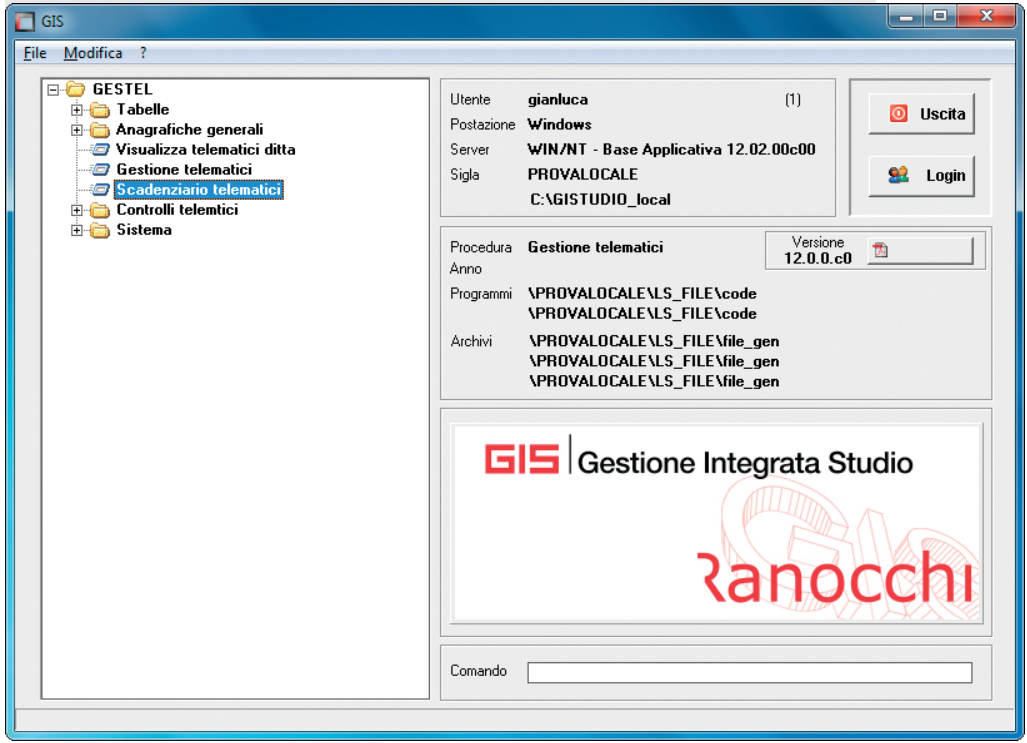Viewport: 1027px width, 743px height.
Task: Maximize the GIS window
Action: (x=940, y=16)
